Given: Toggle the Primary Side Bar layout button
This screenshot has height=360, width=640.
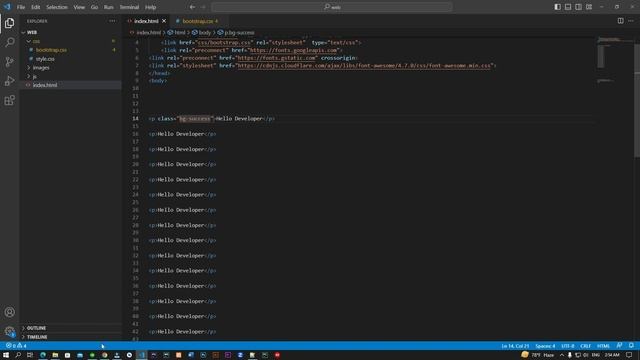Looking at the screenshot, I should tap(558, 7).
